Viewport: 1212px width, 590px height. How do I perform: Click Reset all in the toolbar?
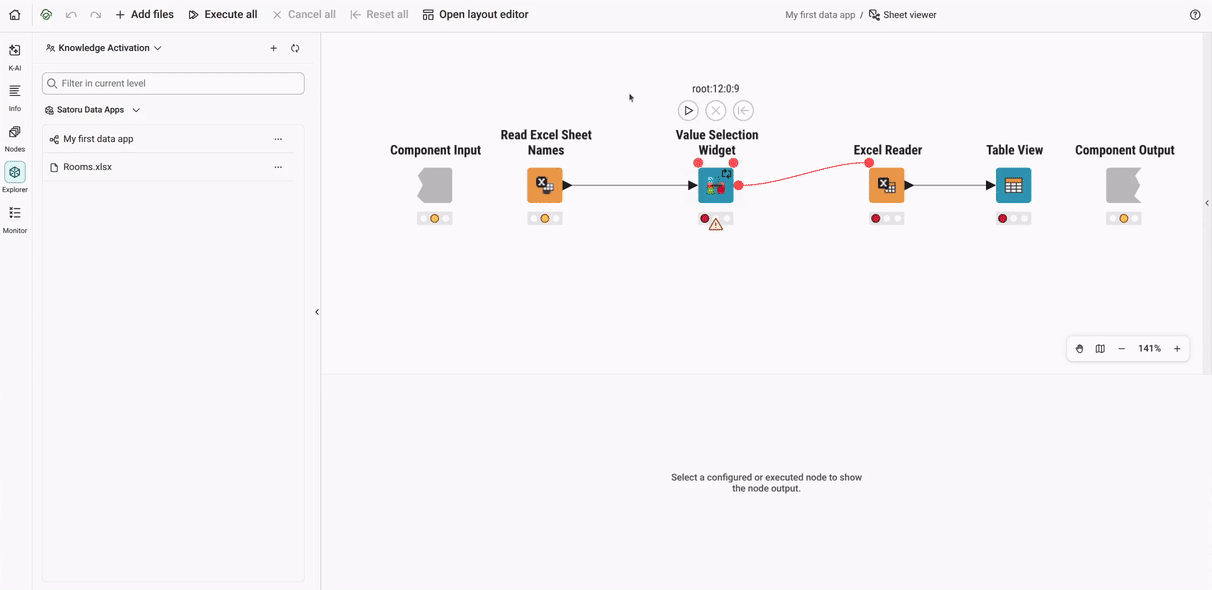pos(379,15)
